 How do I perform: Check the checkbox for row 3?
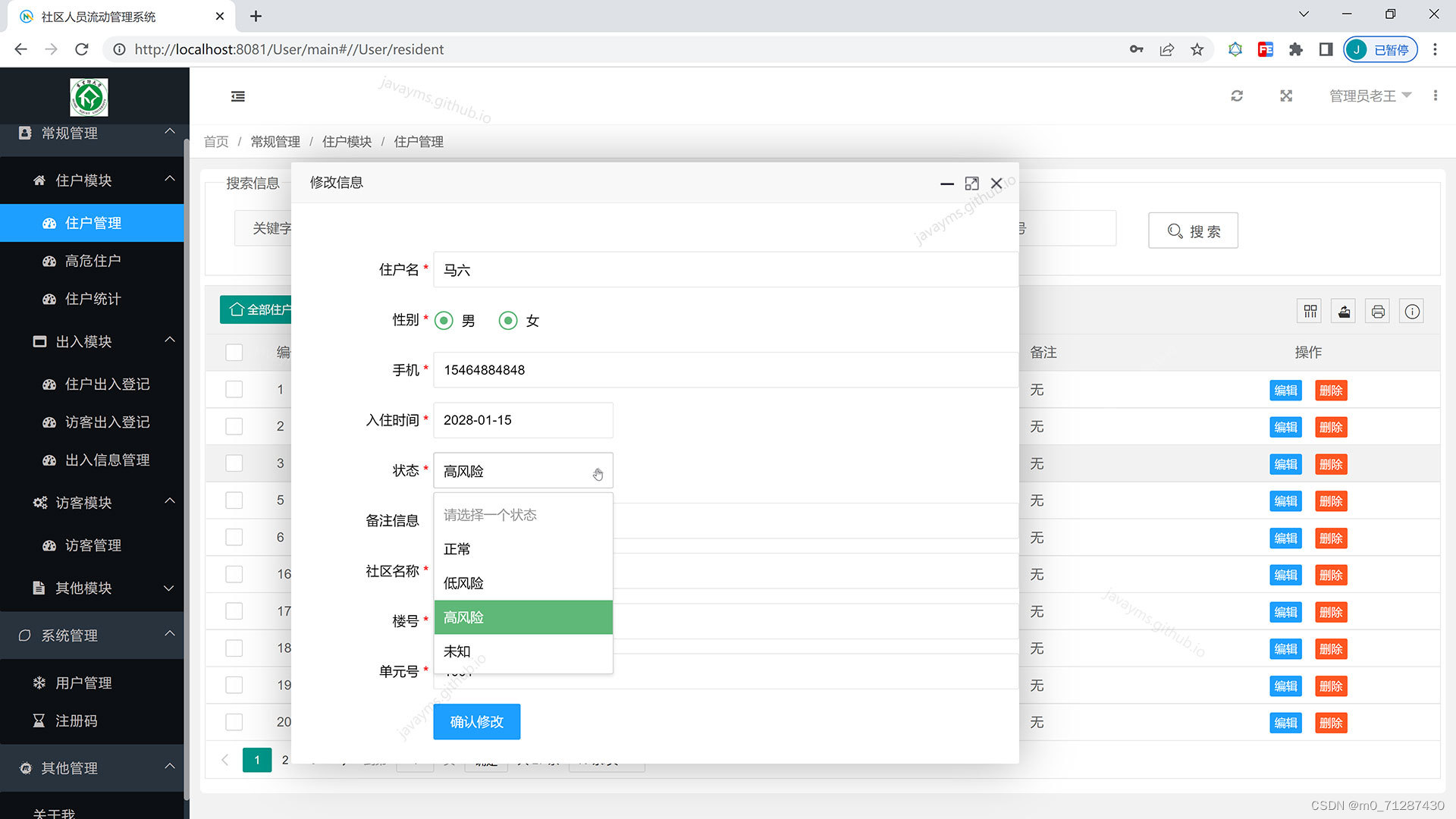[x=234, y=463]
